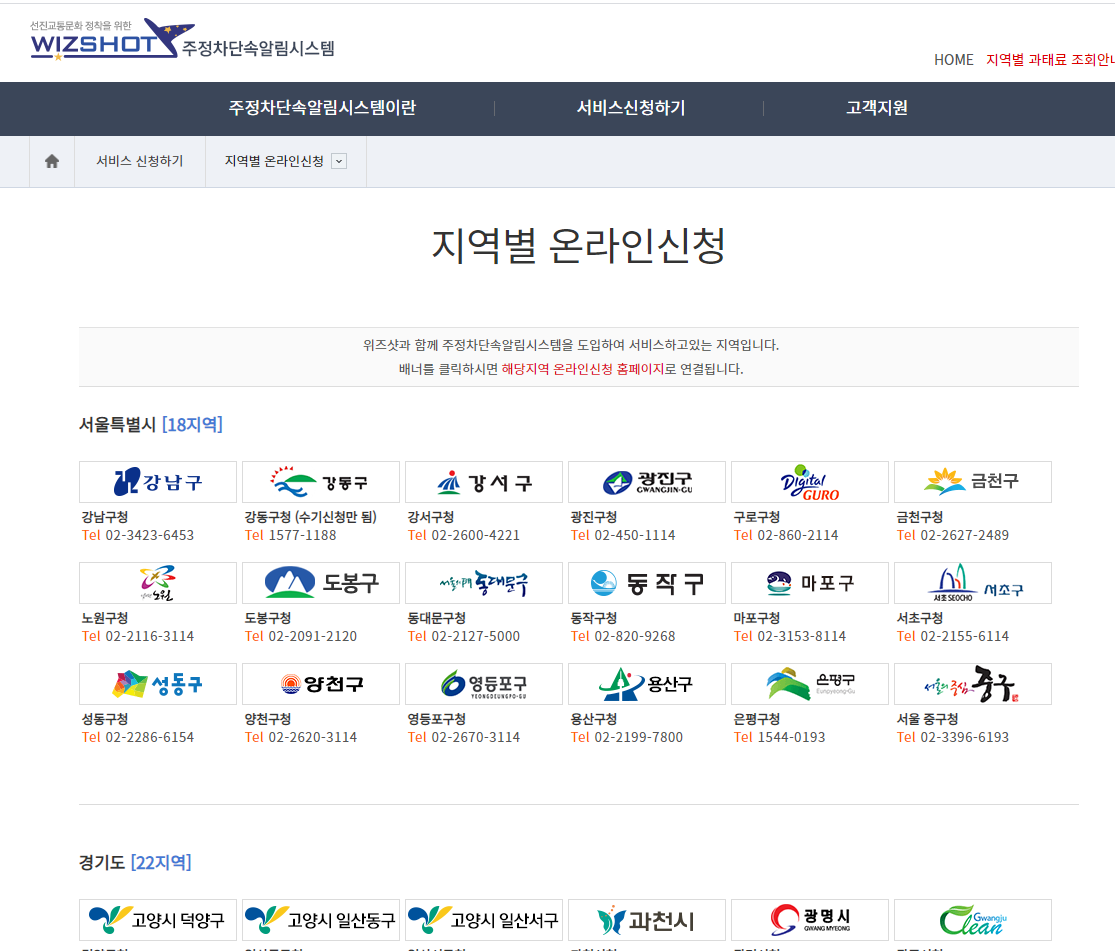
Task: Click phone number 02-2199-7800
Action: pos(639,738)
